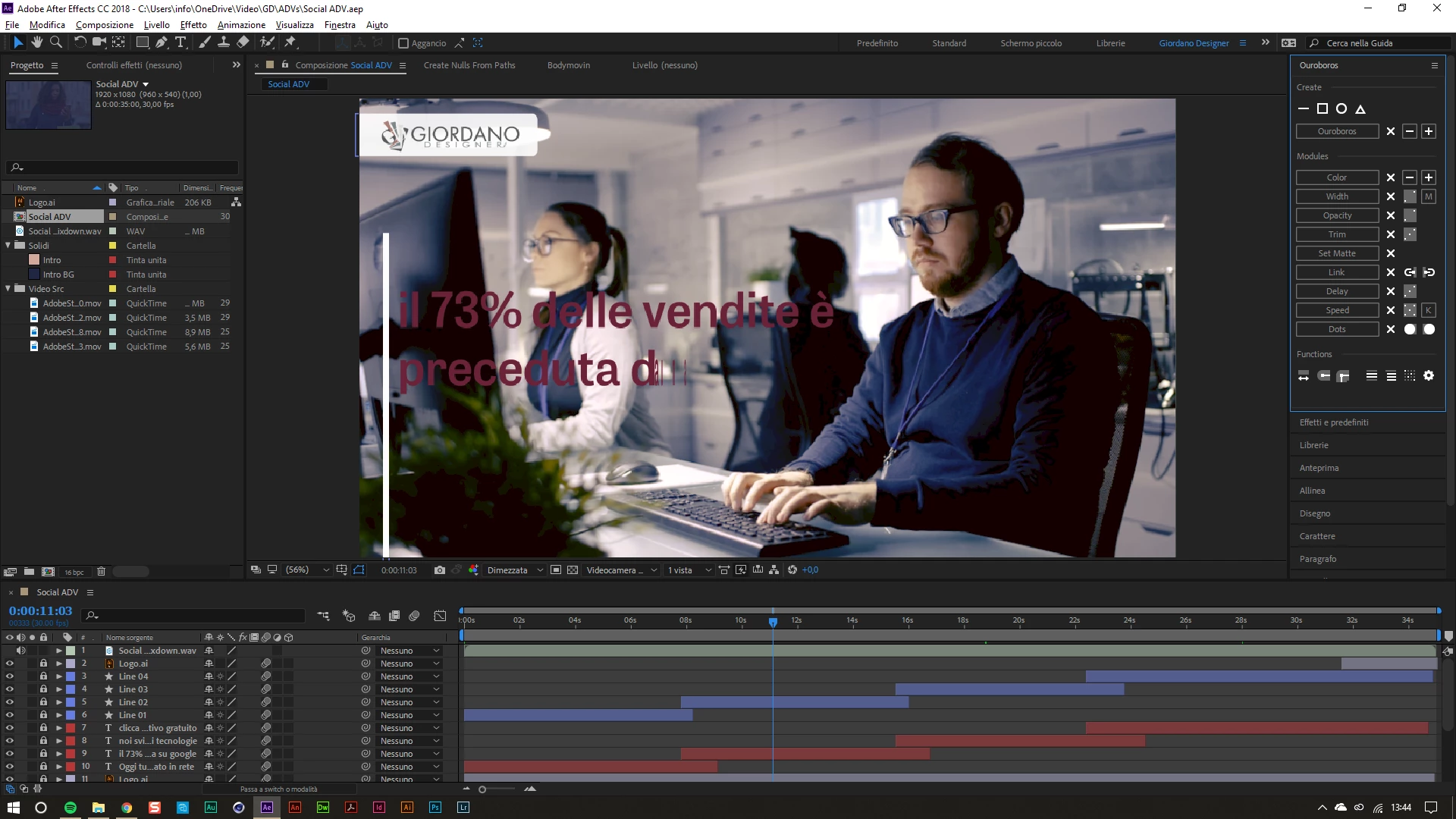The image size is (1456, 819).
Task: Enable the Aggancio snapping checkbox
Action: click(x=403, y=43)
